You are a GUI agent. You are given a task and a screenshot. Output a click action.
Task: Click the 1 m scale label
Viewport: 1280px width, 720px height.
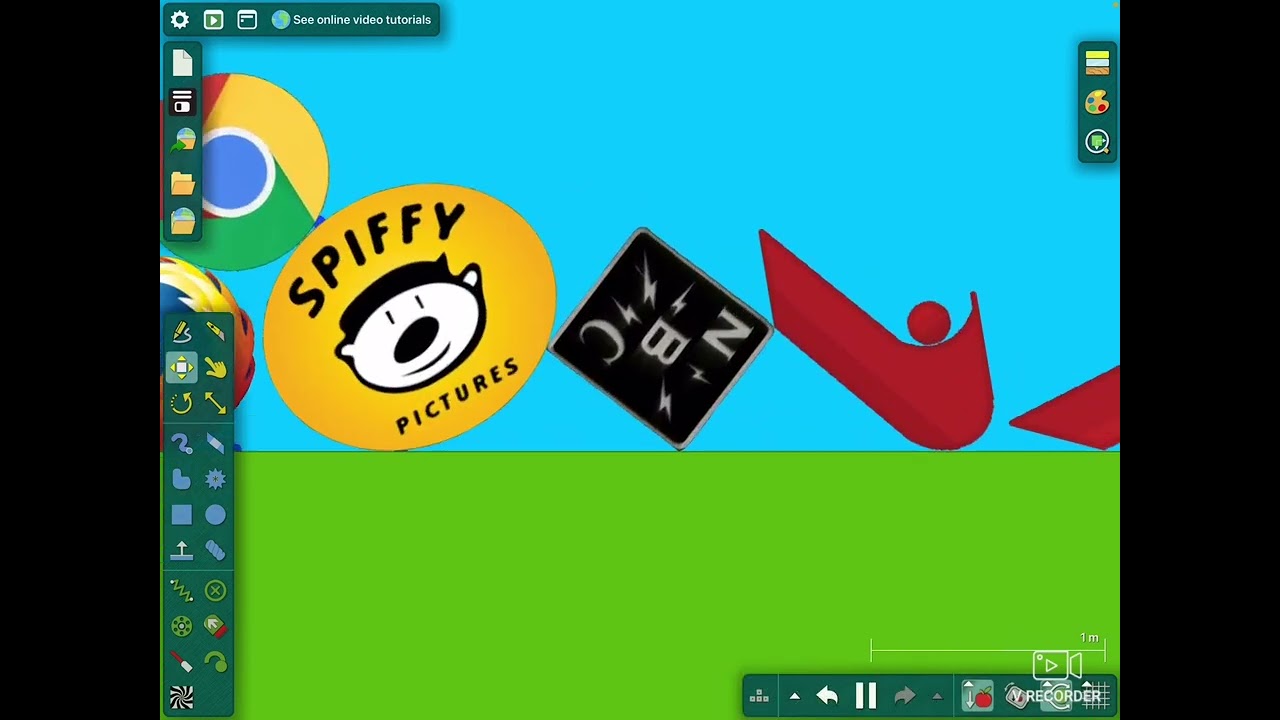1089,638
